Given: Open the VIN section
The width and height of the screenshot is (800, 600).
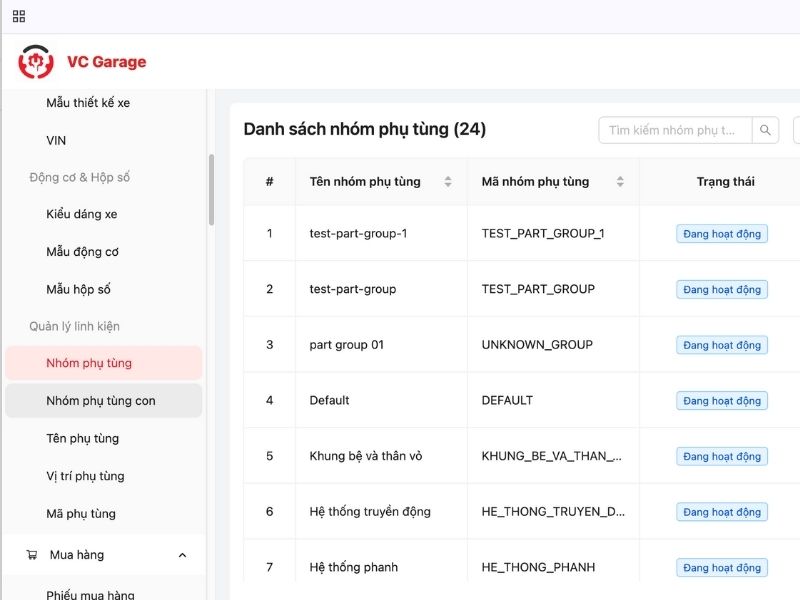Looking at the screenshot, I should tap(55, 140).
